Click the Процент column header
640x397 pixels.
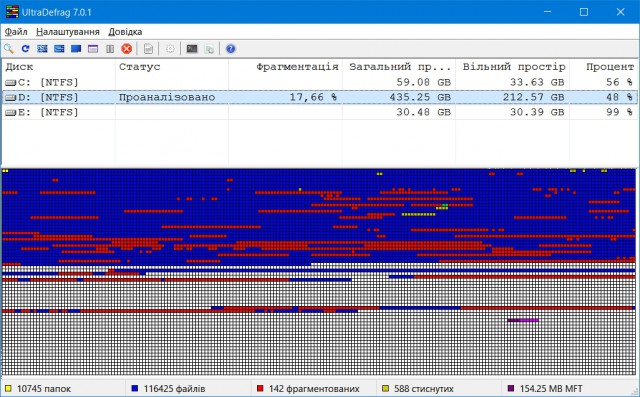[x=603, y=67]
